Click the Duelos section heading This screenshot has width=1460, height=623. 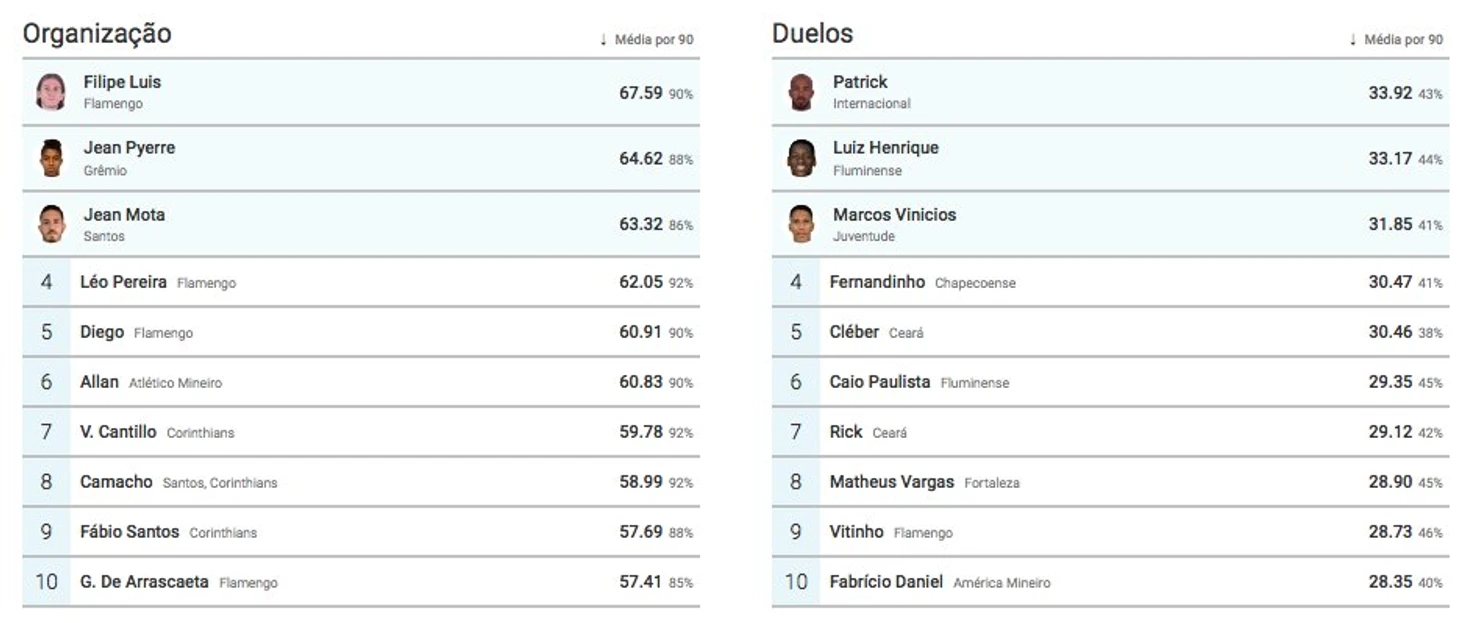pyautogui.click(x=812, y=34)
